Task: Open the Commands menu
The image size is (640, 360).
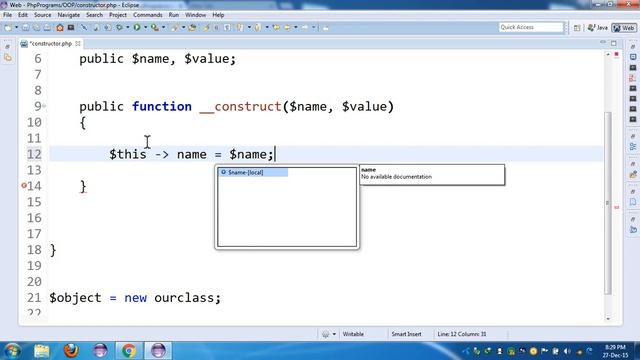Action: [x=147, y=15]
